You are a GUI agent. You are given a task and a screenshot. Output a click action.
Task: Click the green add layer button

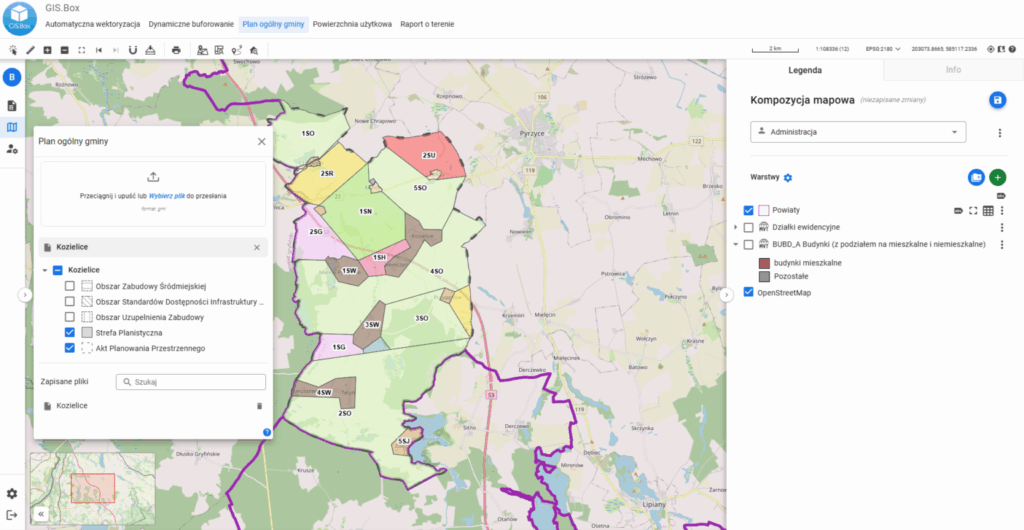(997, 177)
